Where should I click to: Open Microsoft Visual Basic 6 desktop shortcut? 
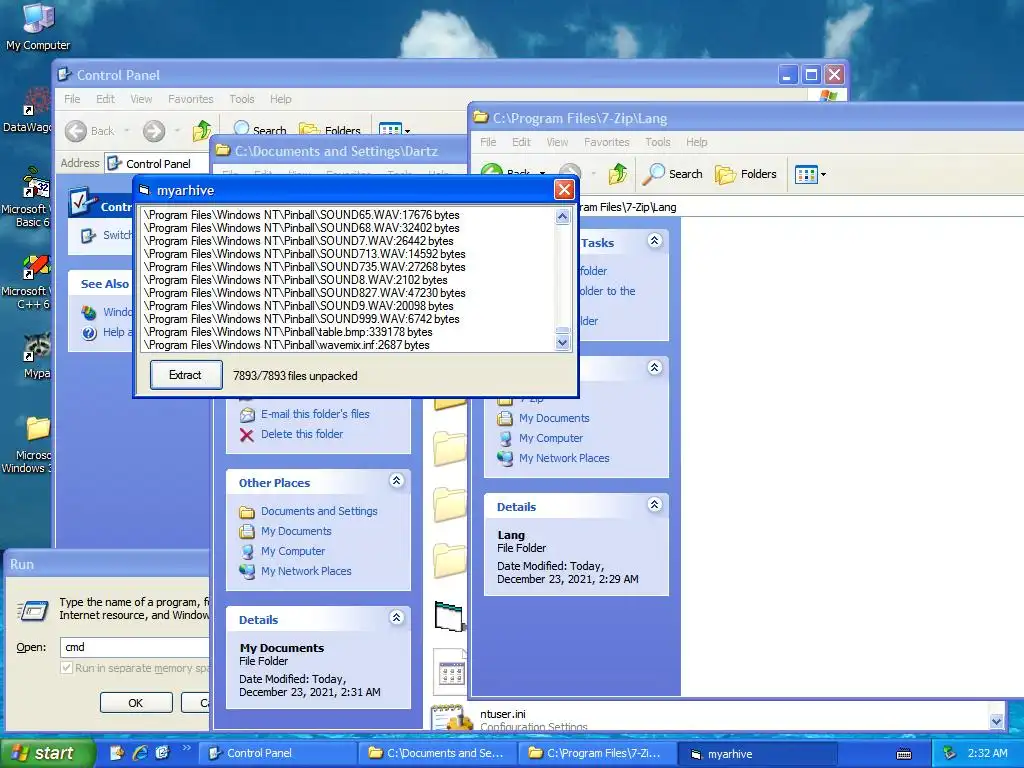(x=29, y=196)
